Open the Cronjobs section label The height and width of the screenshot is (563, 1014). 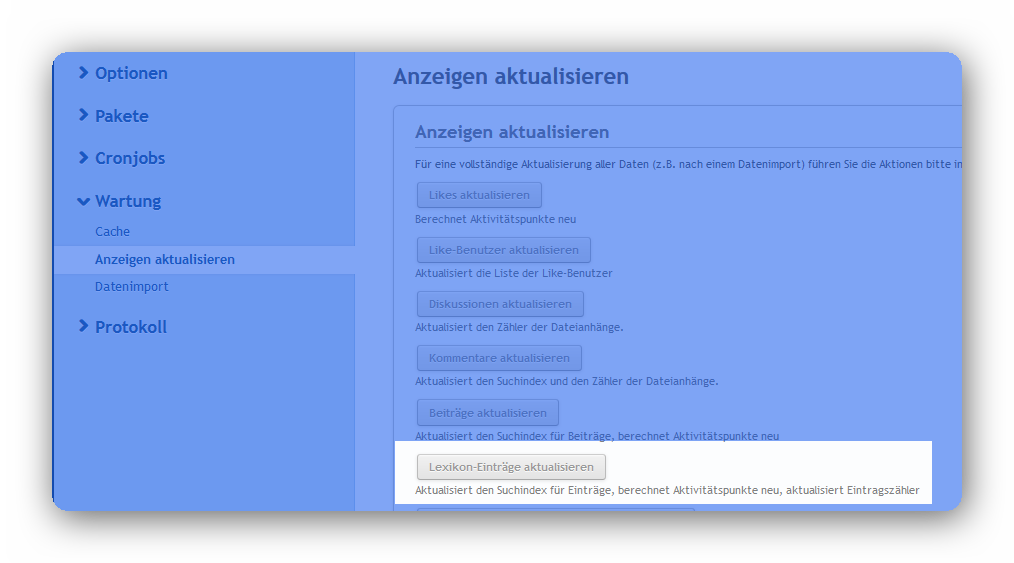point(130,158)
